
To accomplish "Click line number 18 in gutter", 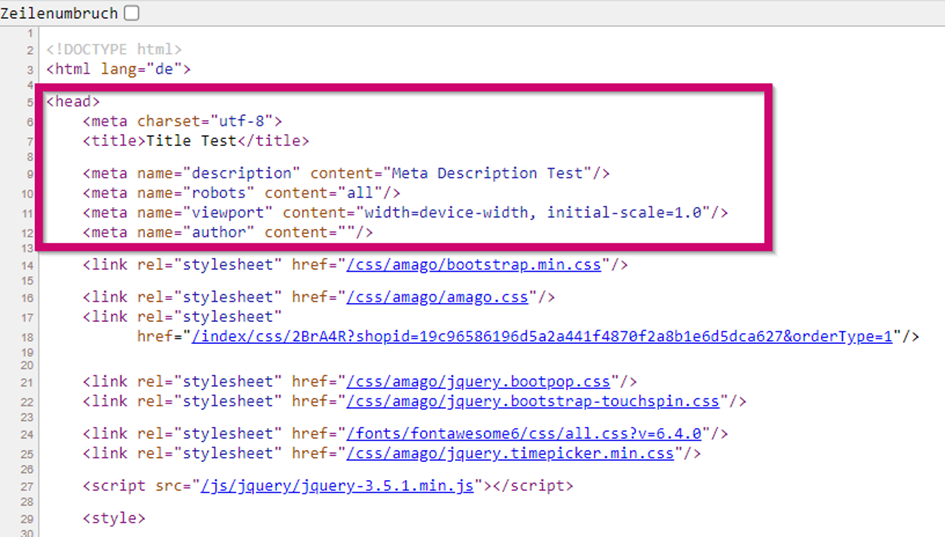I will coord(27,338).
